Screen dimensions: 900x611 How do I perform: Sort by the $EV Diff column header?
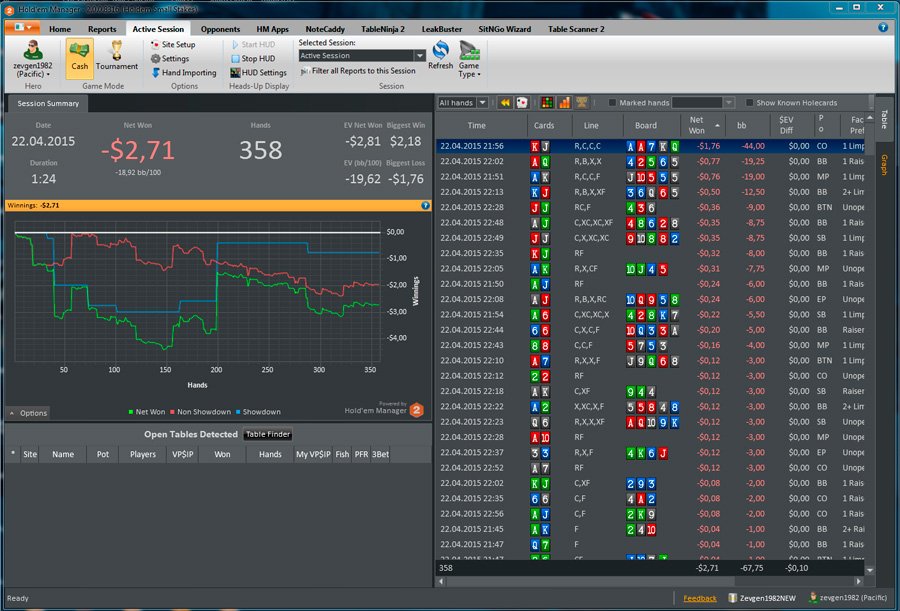coord(786,125)
